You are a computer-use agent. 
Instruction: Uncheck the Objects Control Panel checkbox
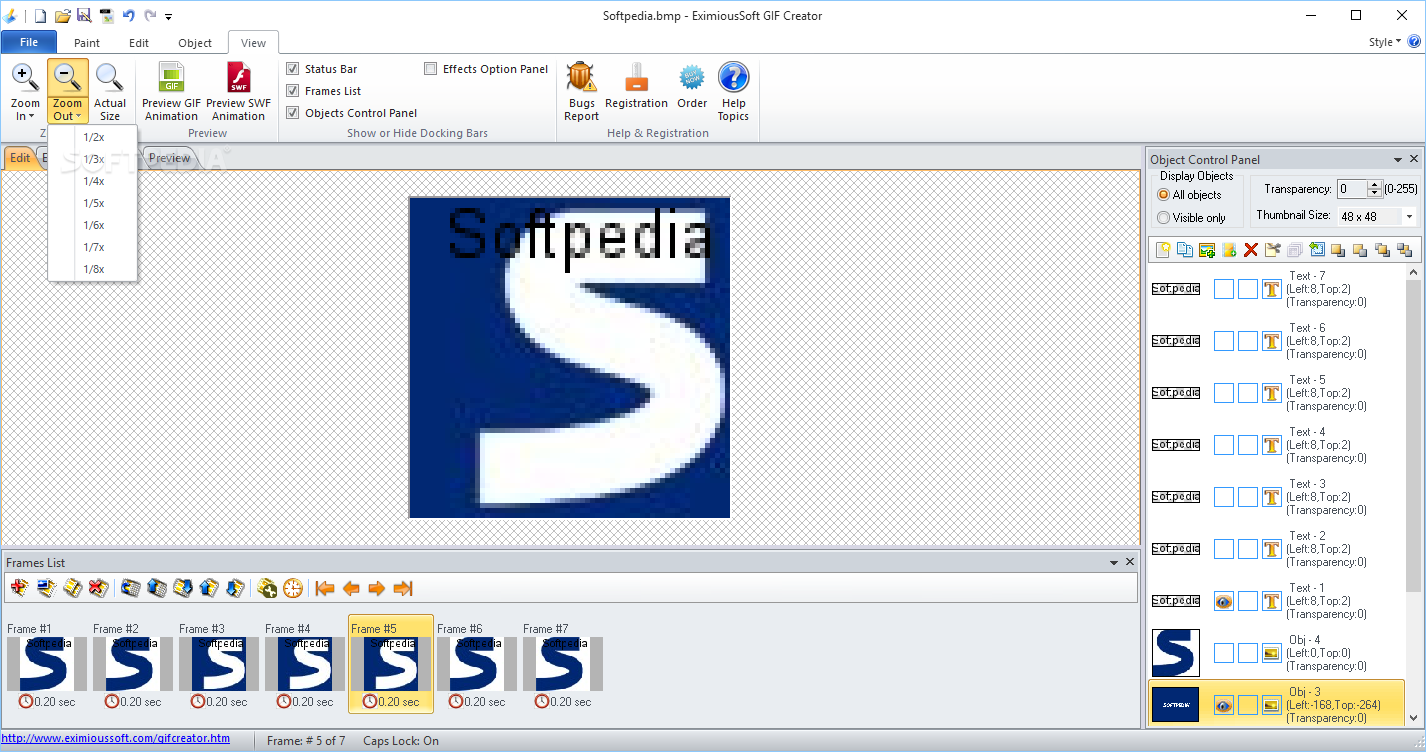(292, 113)
